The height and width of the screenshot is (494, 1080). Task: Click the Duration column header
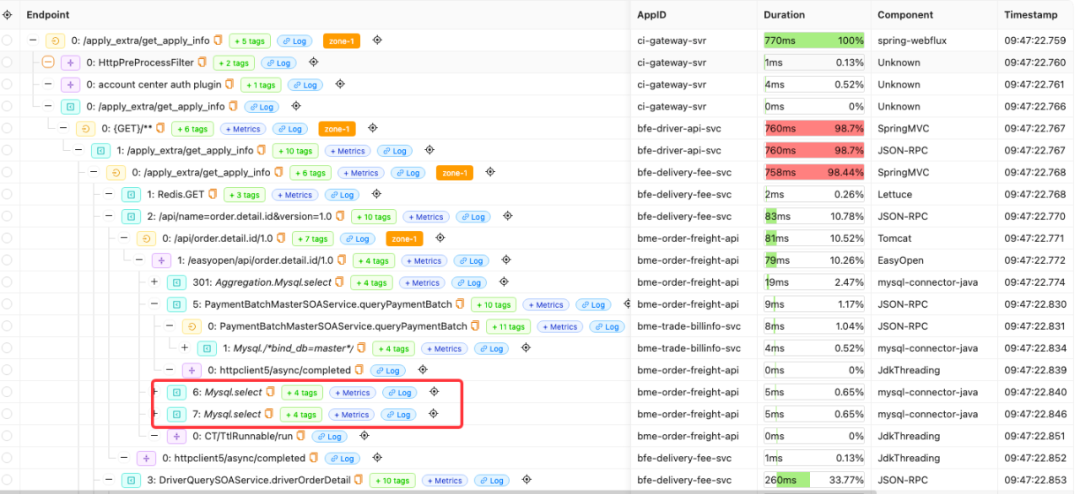click(x=784, y=14)
